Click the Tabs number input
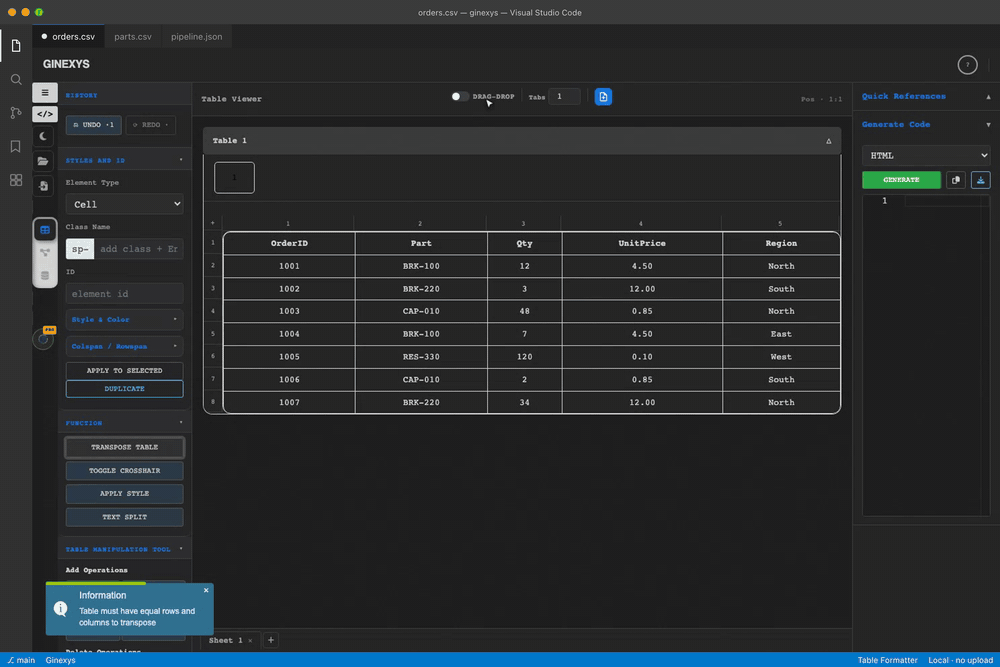This screenshot has width=1000, height=667. (x=564, y=96)
